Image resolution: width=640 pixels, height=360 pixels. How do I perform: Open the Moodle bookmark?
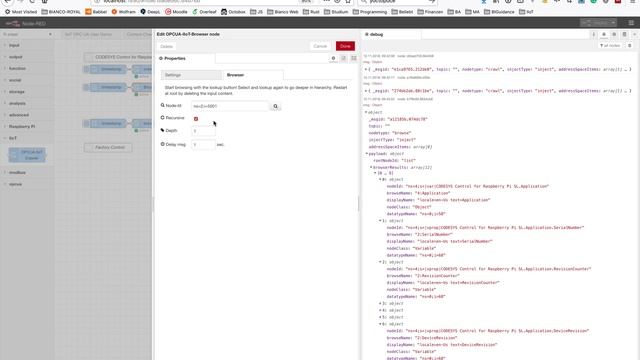pyautogui.click(x=176, y=12)
